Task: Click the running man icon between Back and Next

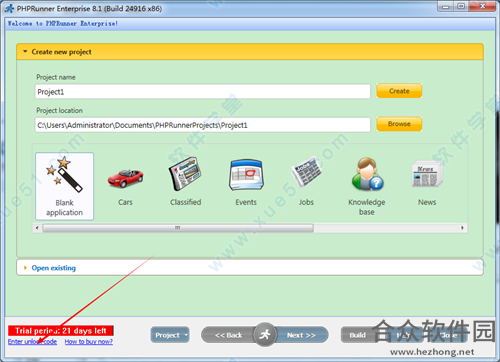Action: tap(265, 334)
